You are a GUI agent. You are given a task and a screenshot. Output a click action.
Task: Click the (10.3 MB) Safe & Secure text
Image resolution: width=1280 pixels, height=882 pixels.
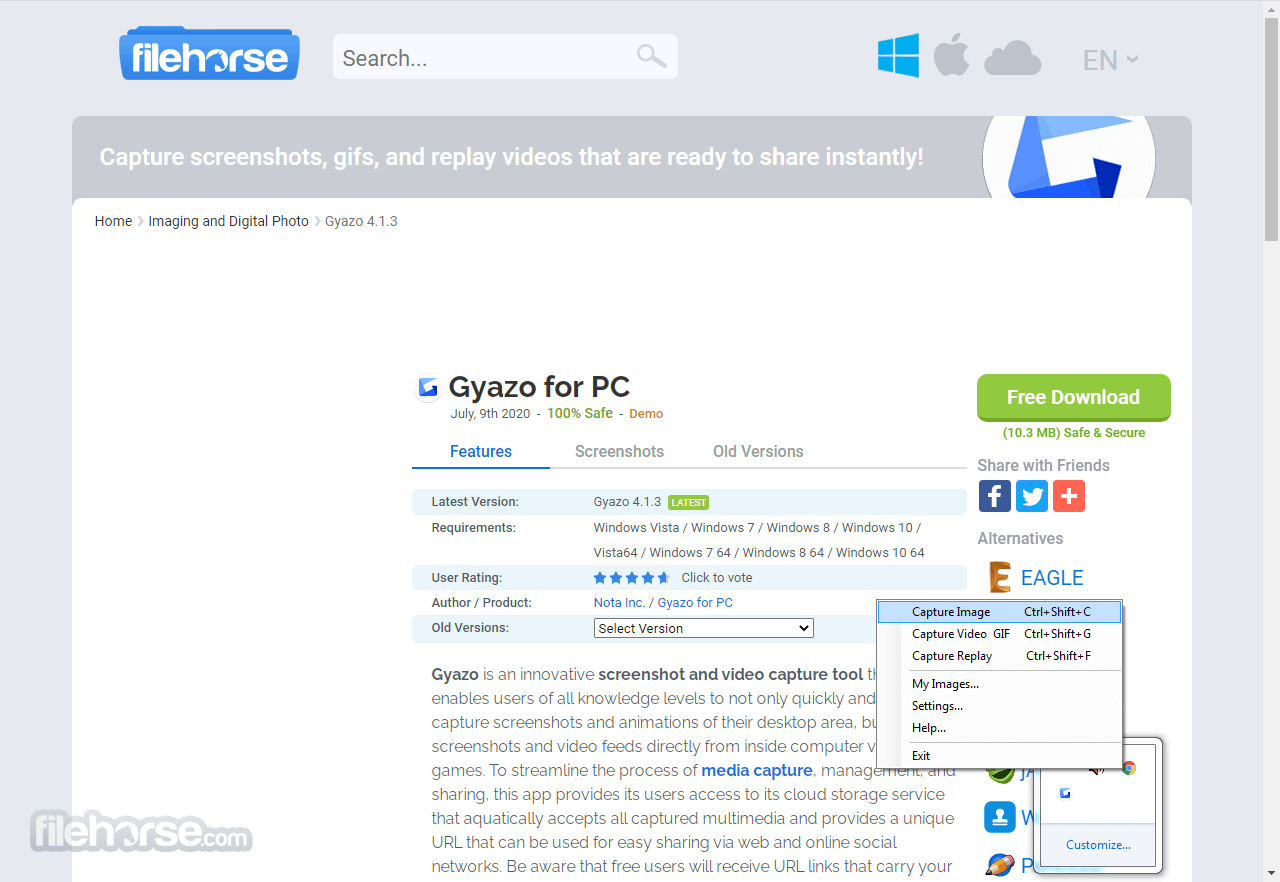(x=1074, y=433)
